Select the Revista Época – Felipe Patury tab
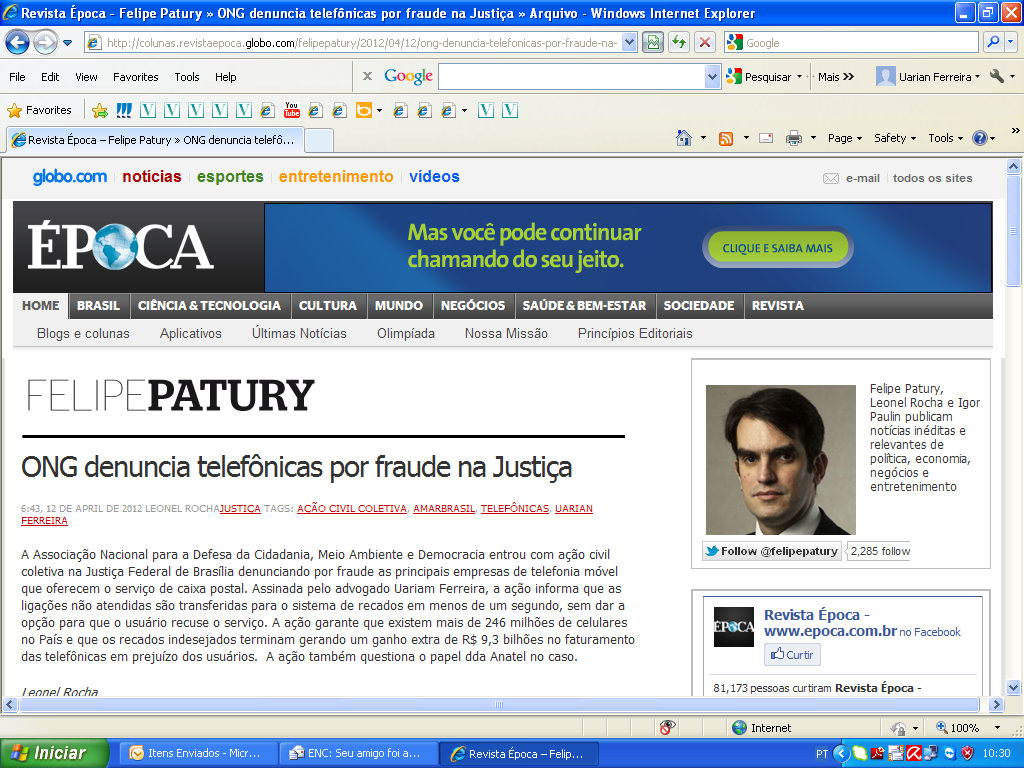Viewport: 1024px width, 768px height. 155,140
